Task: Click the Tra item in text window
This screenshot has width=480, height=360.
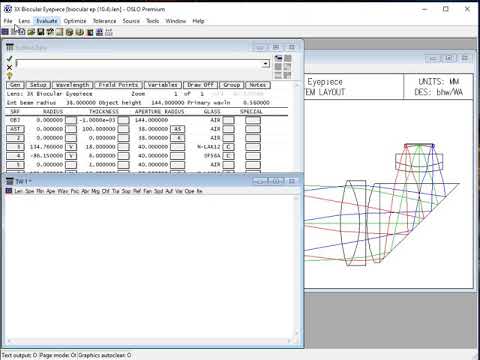Action: click(116, 191)
